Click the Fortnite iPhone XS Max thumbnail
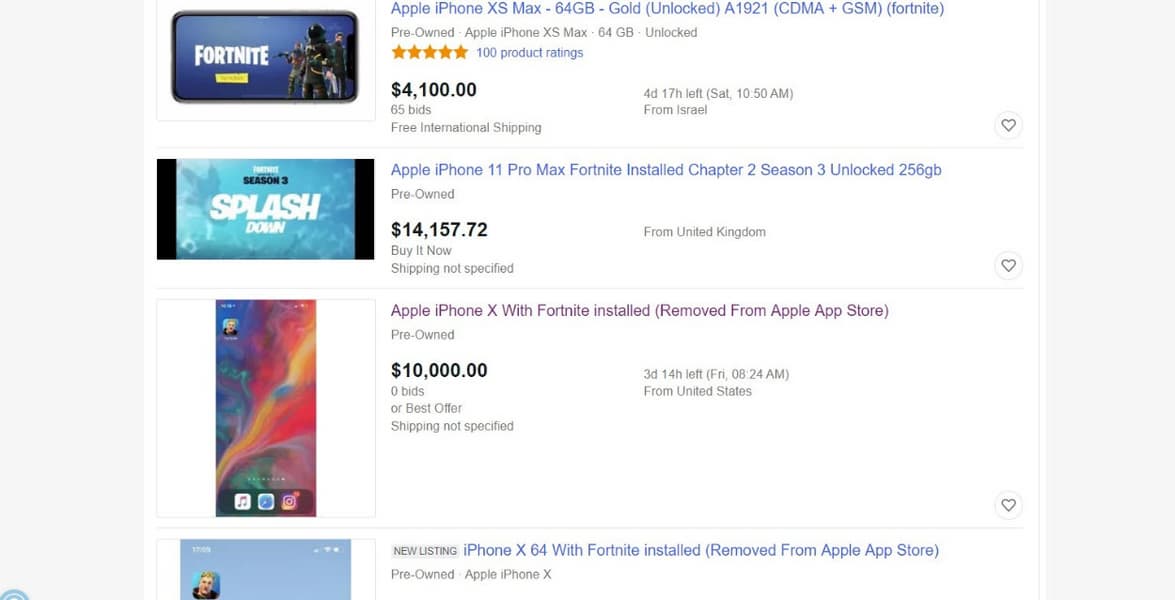The width and height of the screenshot is (1175, 600). (265, 57)
